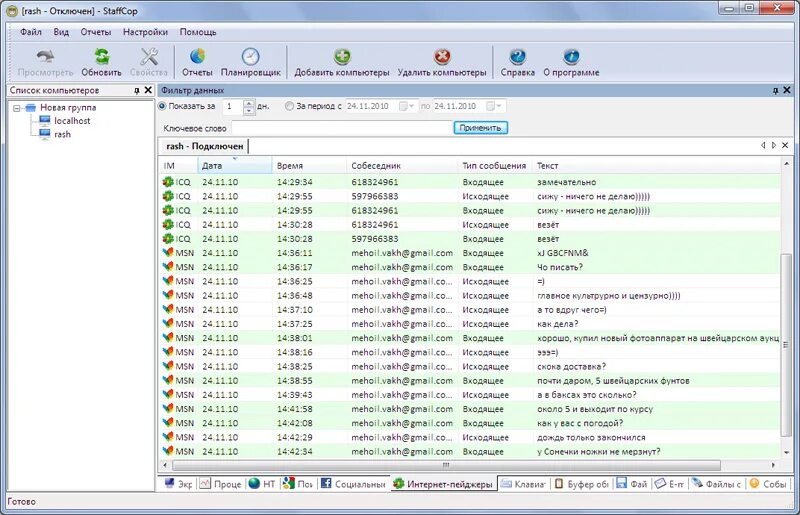800x515 pixels.
Task: Sort by the IM column header
Action: coord(178,166)
